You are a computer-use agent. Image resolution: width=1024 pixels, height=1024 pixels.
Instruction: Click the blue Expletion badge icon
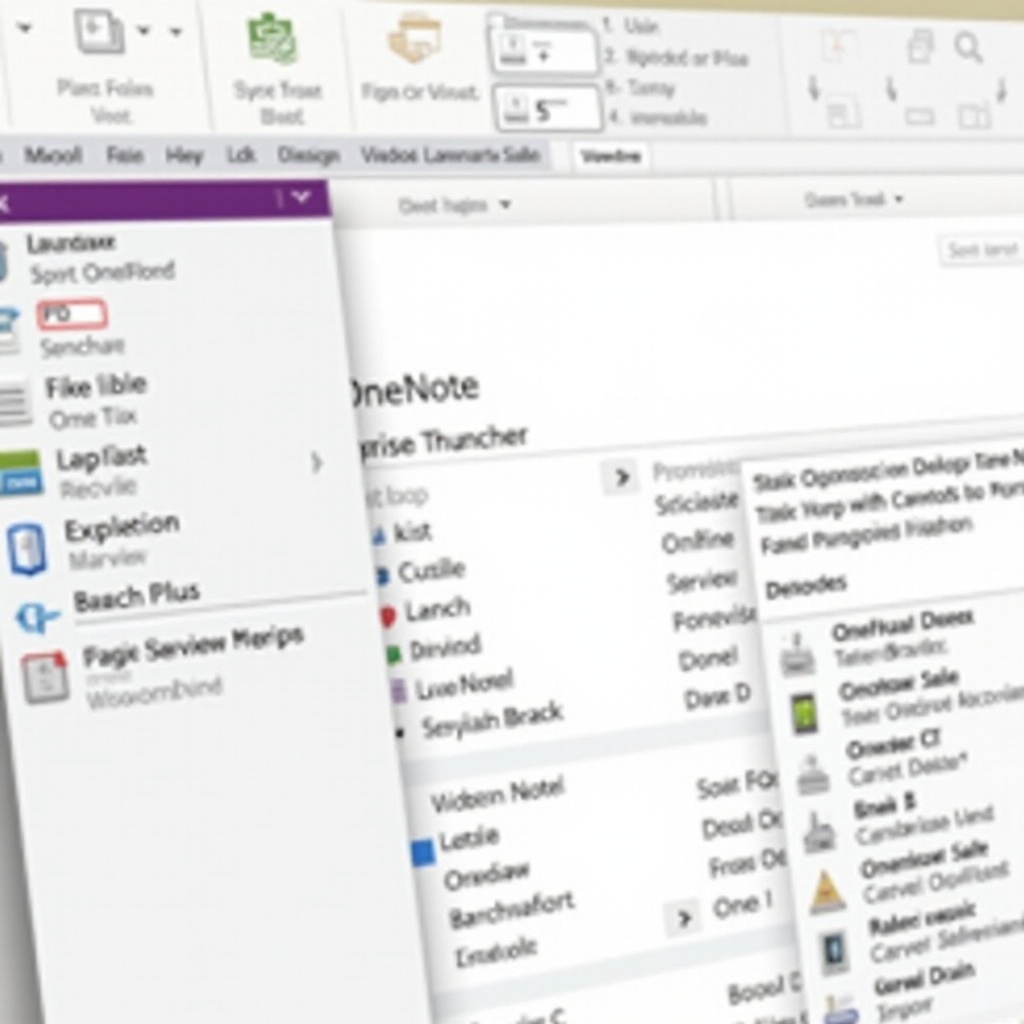(x=27, y=549)
